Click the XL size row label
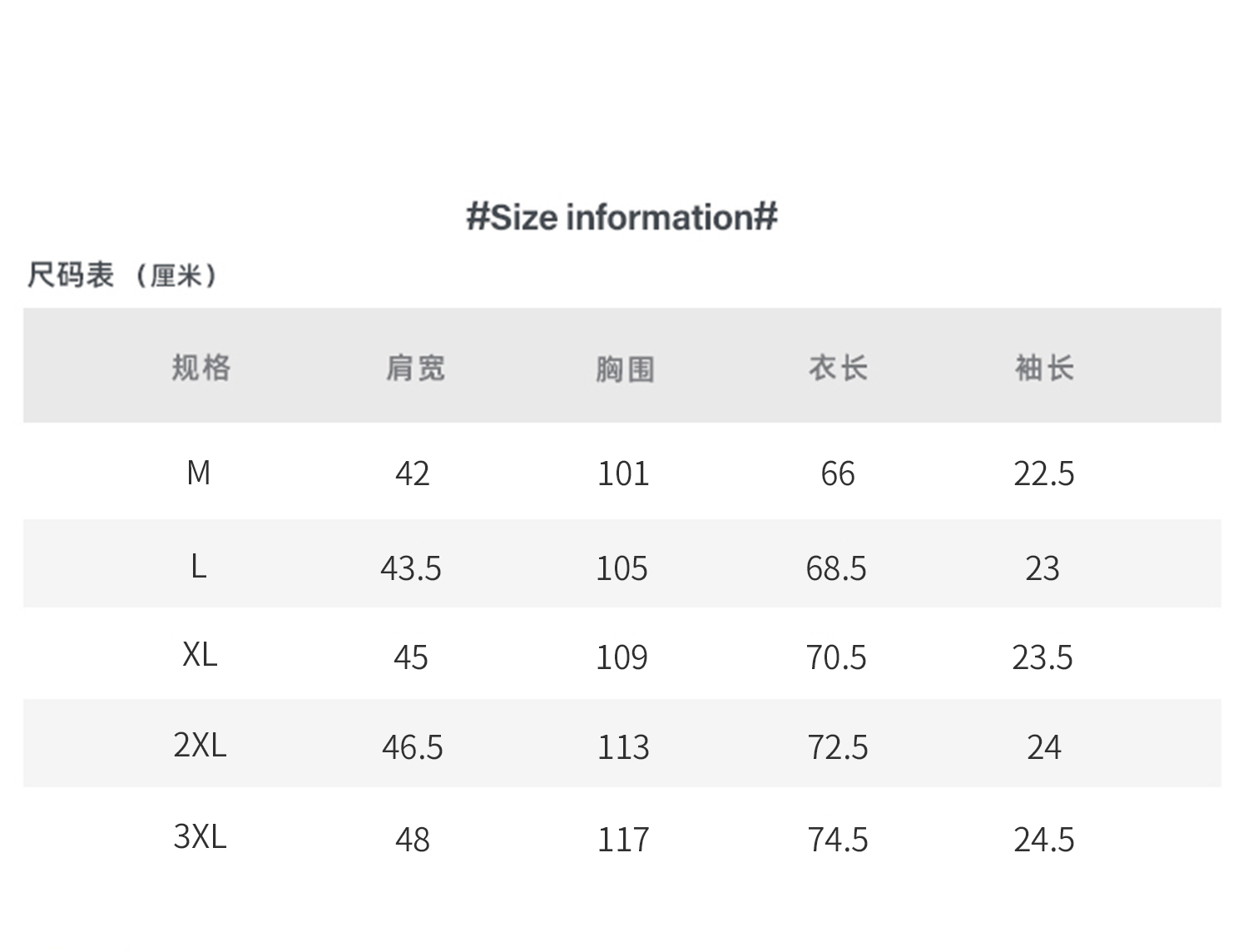The width and height of the screenshot is (1248, 952). pyautogui.click(x=200, y=655)
